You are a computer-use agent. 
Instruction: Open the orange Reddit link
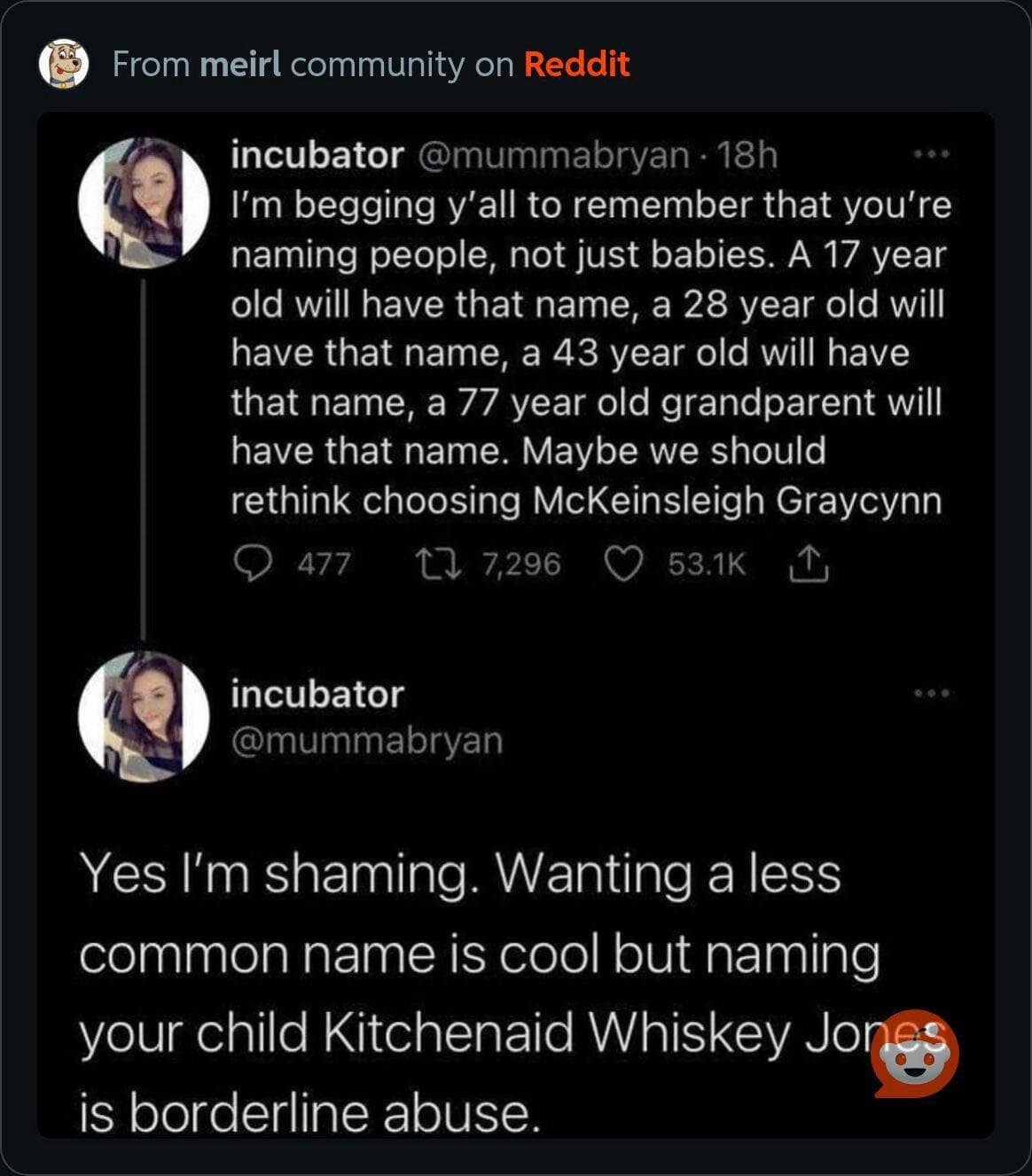coord(576,64)
